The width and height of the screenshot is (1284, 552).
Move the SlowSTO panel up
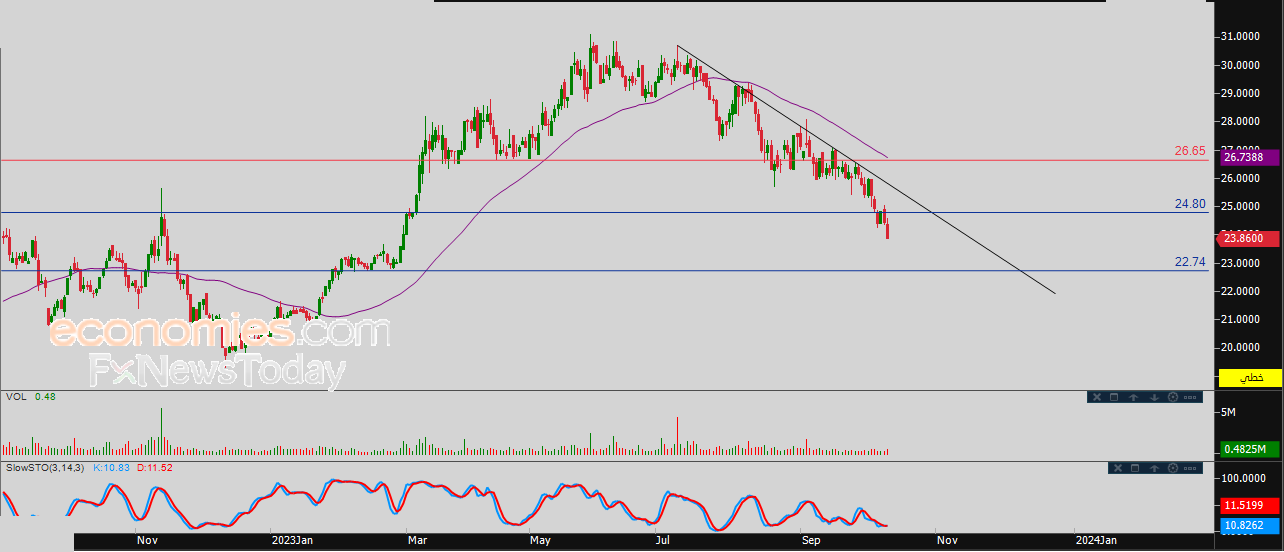tap(1154, 468)
